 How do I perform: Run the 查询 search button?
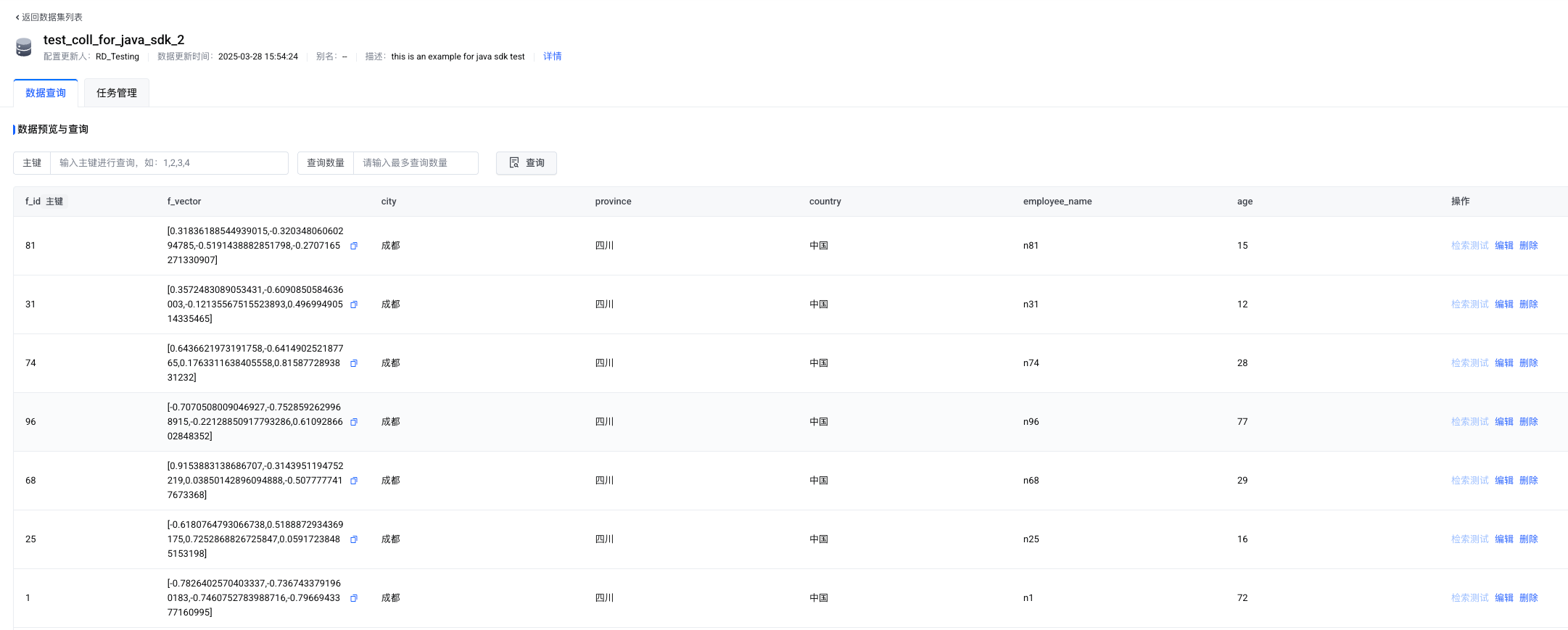527,163
